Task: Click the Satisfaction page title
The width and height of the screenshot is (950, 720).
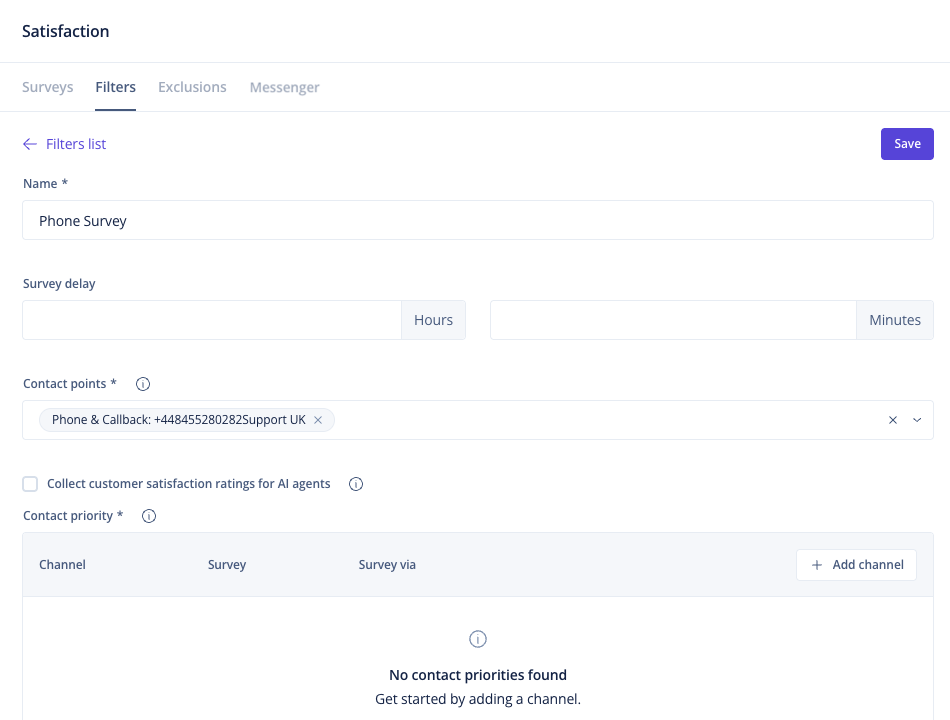Action: pos(65,32)
